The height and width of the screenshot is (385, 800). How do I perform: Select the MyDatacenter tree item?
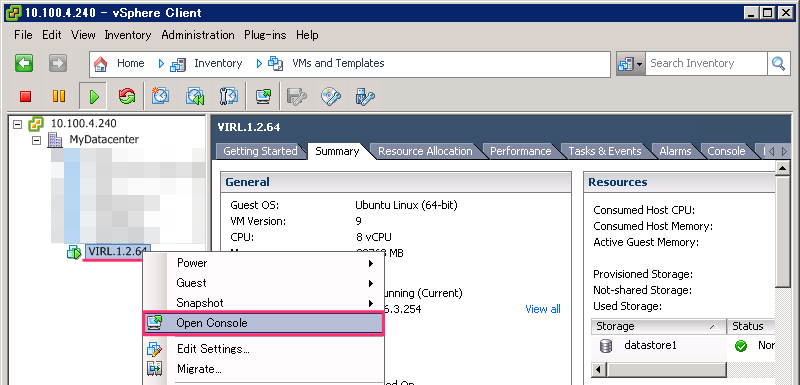tap(104, 140)
